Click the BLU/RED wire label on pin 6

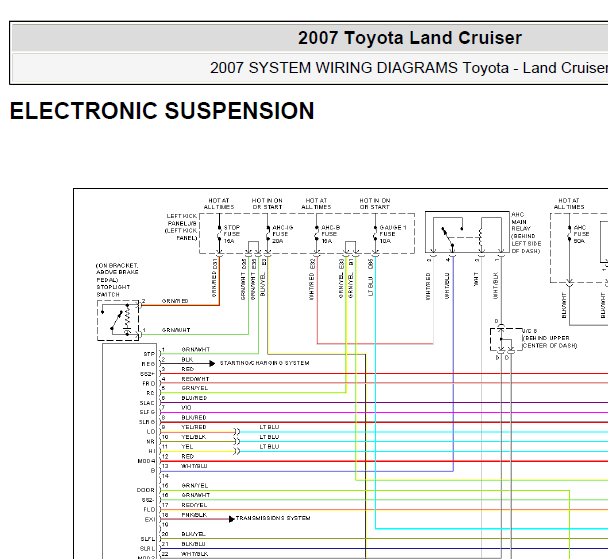tap(194, 398)
